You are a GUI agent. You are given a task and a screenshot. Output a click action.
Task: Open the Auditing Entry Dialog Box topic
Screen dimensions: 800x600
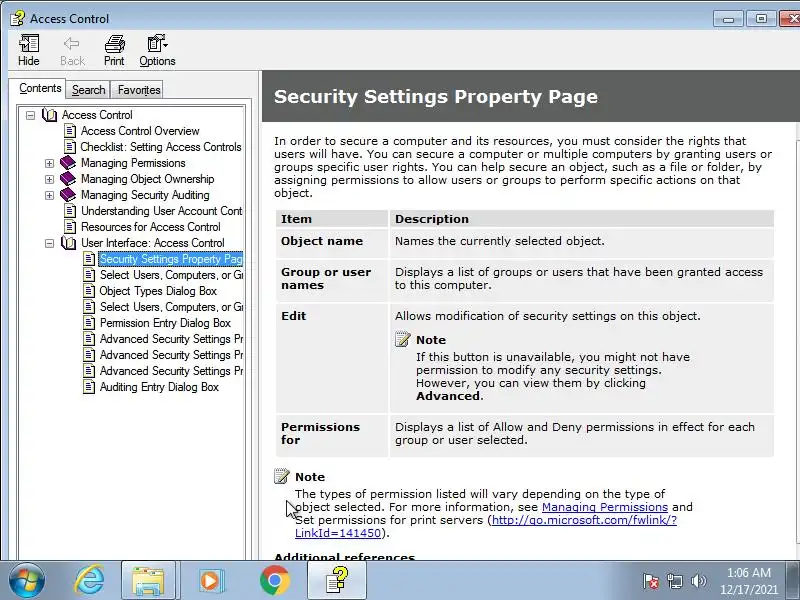(159, 387)
